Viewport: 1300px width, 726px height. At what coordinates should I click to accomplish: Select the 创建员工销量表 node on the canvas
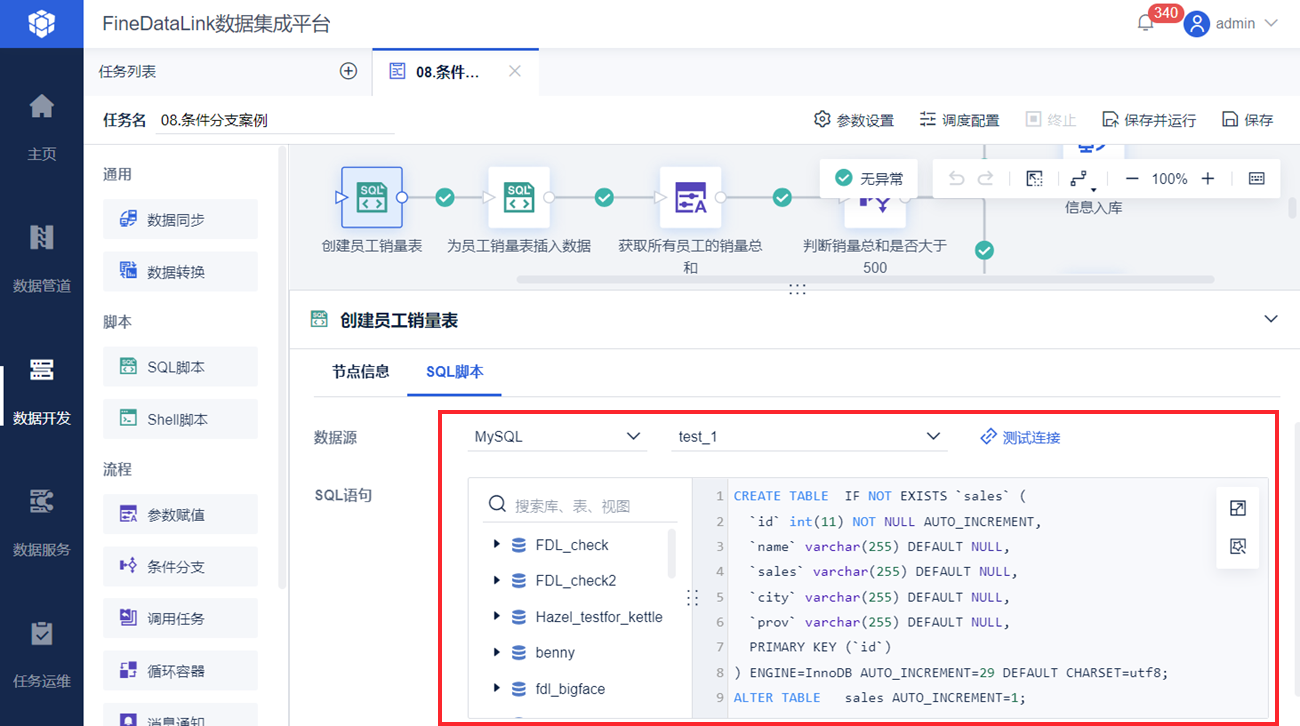tap(372, 197)
